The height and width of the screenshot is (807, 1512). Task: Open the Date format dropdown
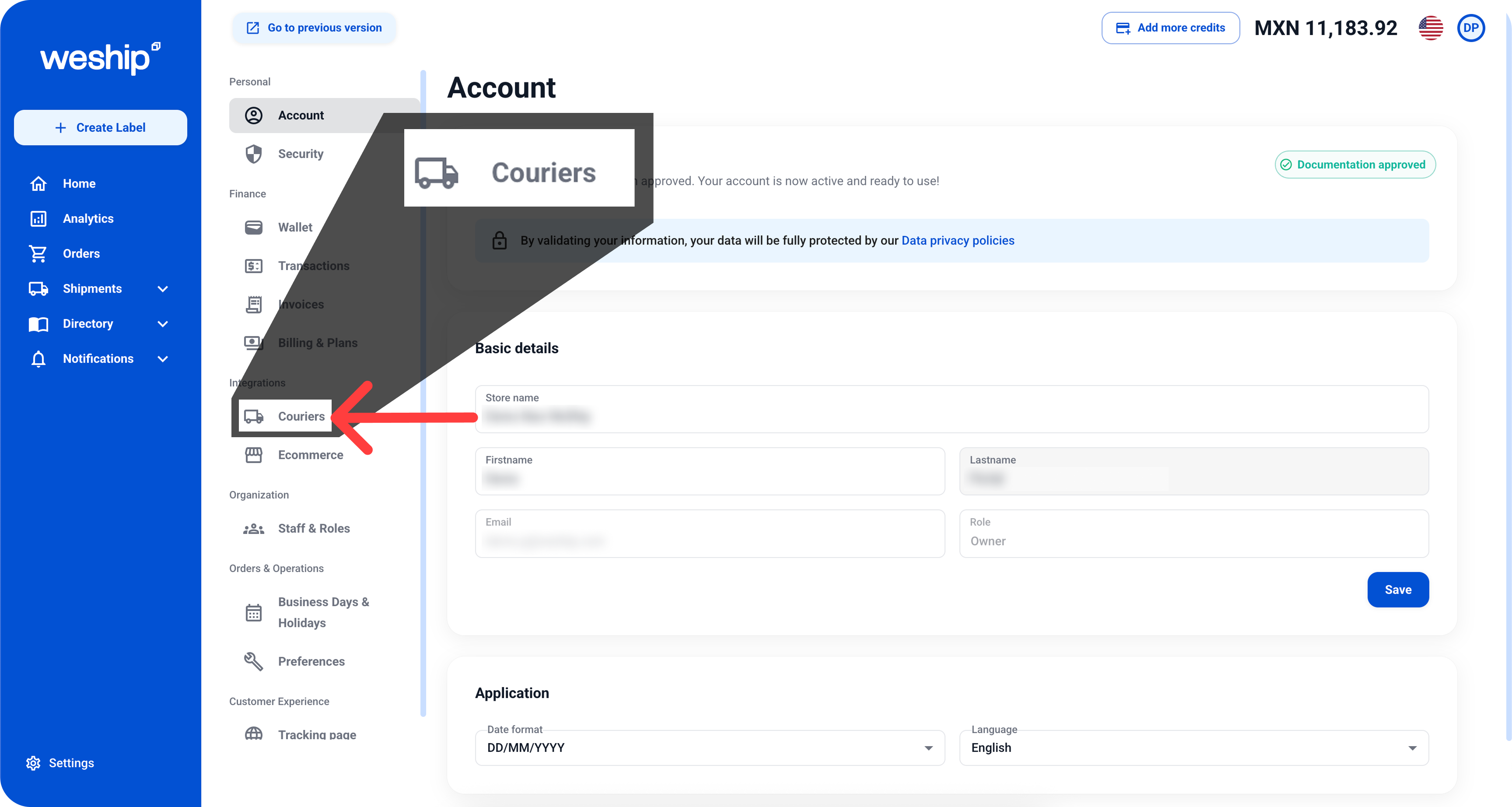709,747
